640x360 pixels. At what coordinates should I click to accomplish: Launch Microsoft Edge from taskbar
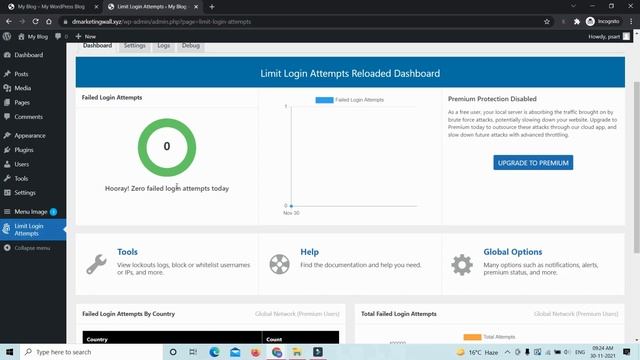click(214, 352)
